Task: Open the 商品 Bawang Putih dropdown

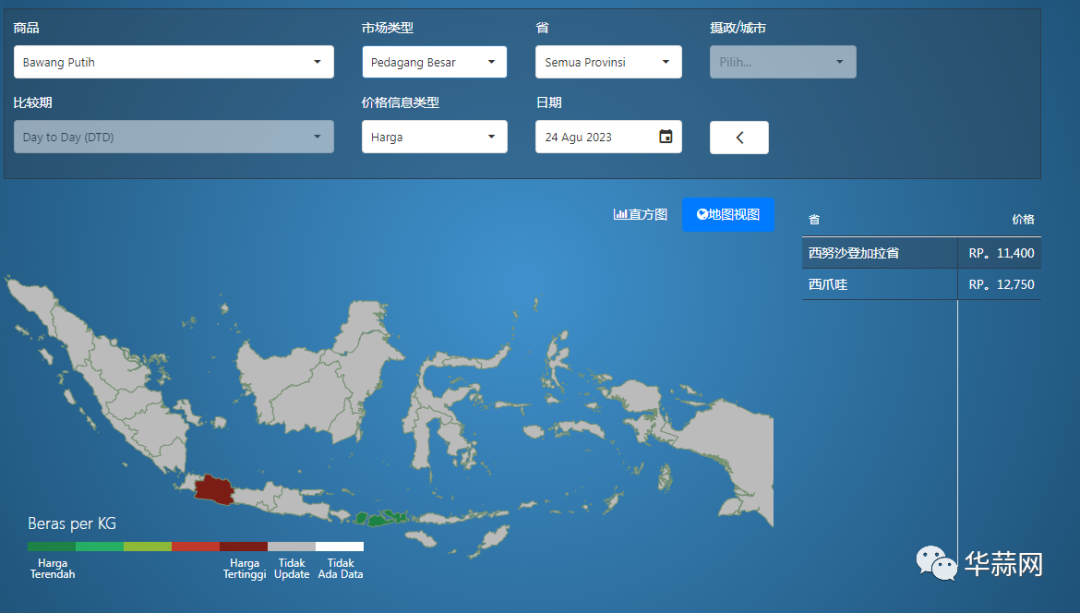Action: tap(173, 62)
